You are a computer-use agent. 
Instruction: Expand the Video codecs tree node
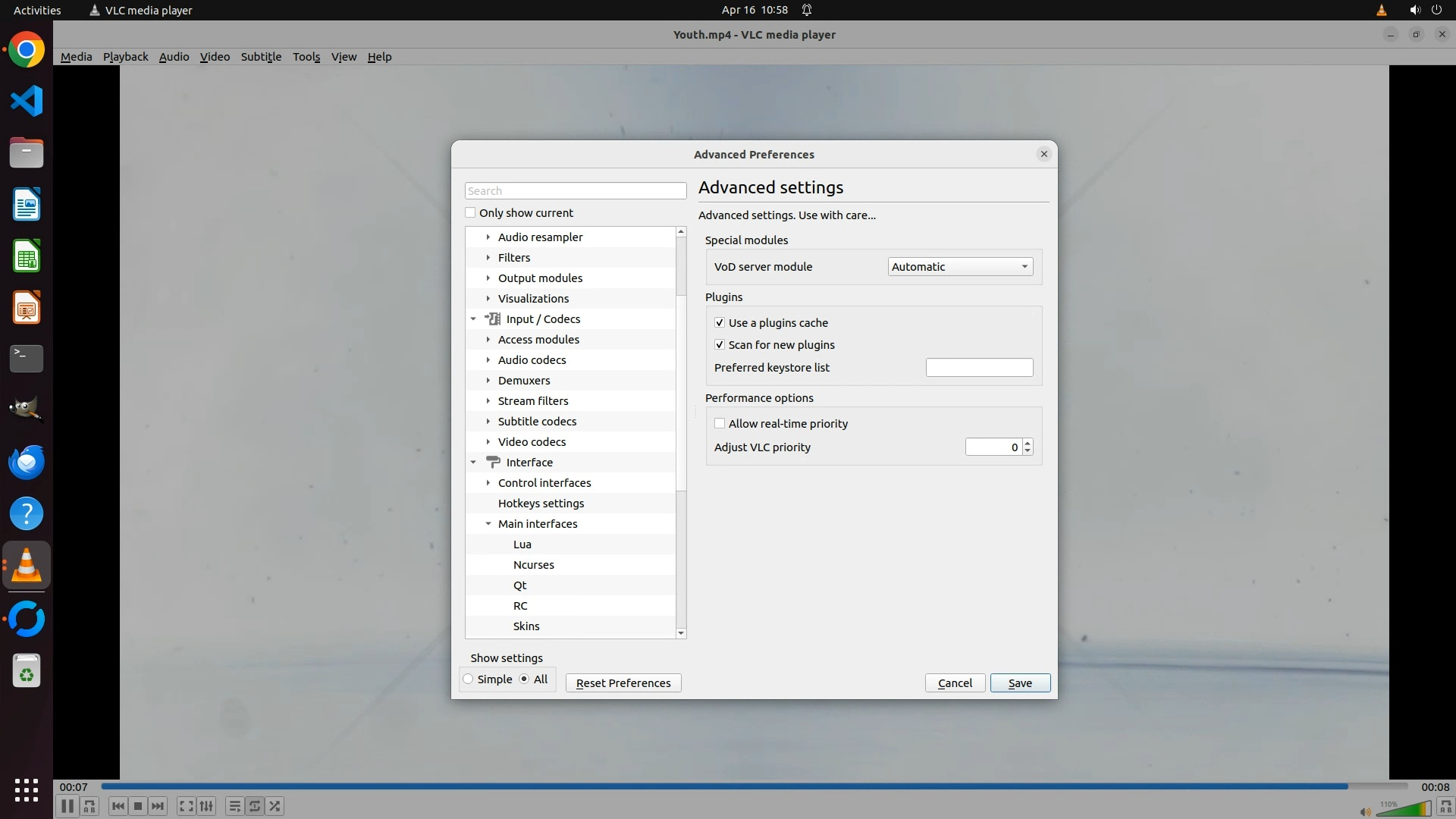click(488, 442)
